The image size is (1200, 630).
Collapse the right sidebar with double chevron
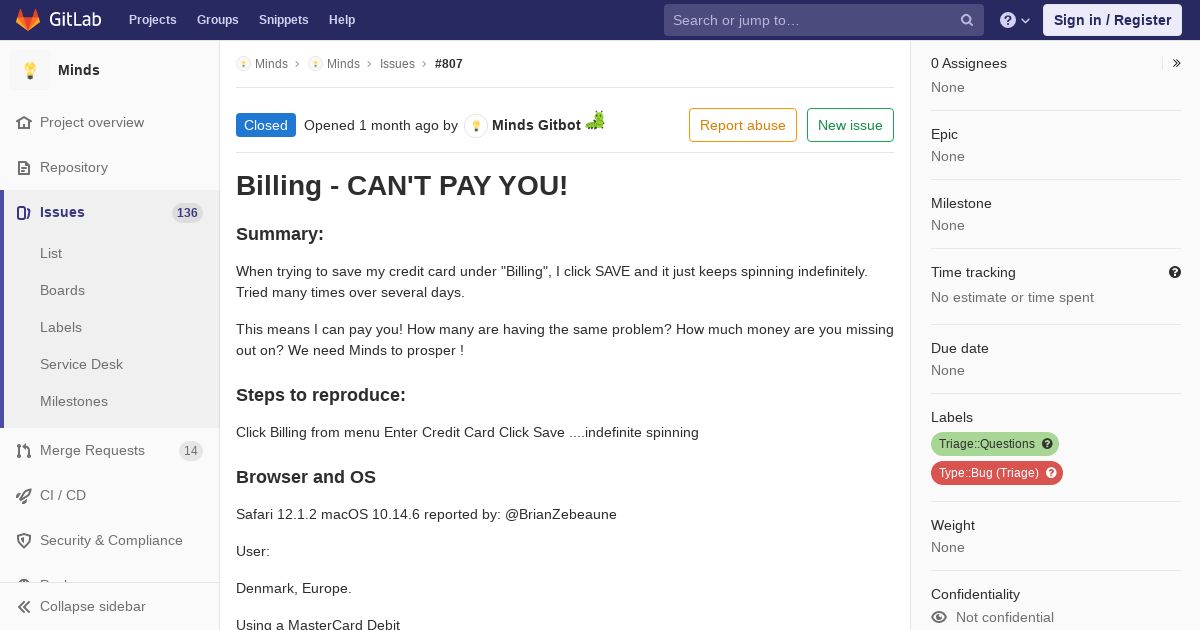1176,63
